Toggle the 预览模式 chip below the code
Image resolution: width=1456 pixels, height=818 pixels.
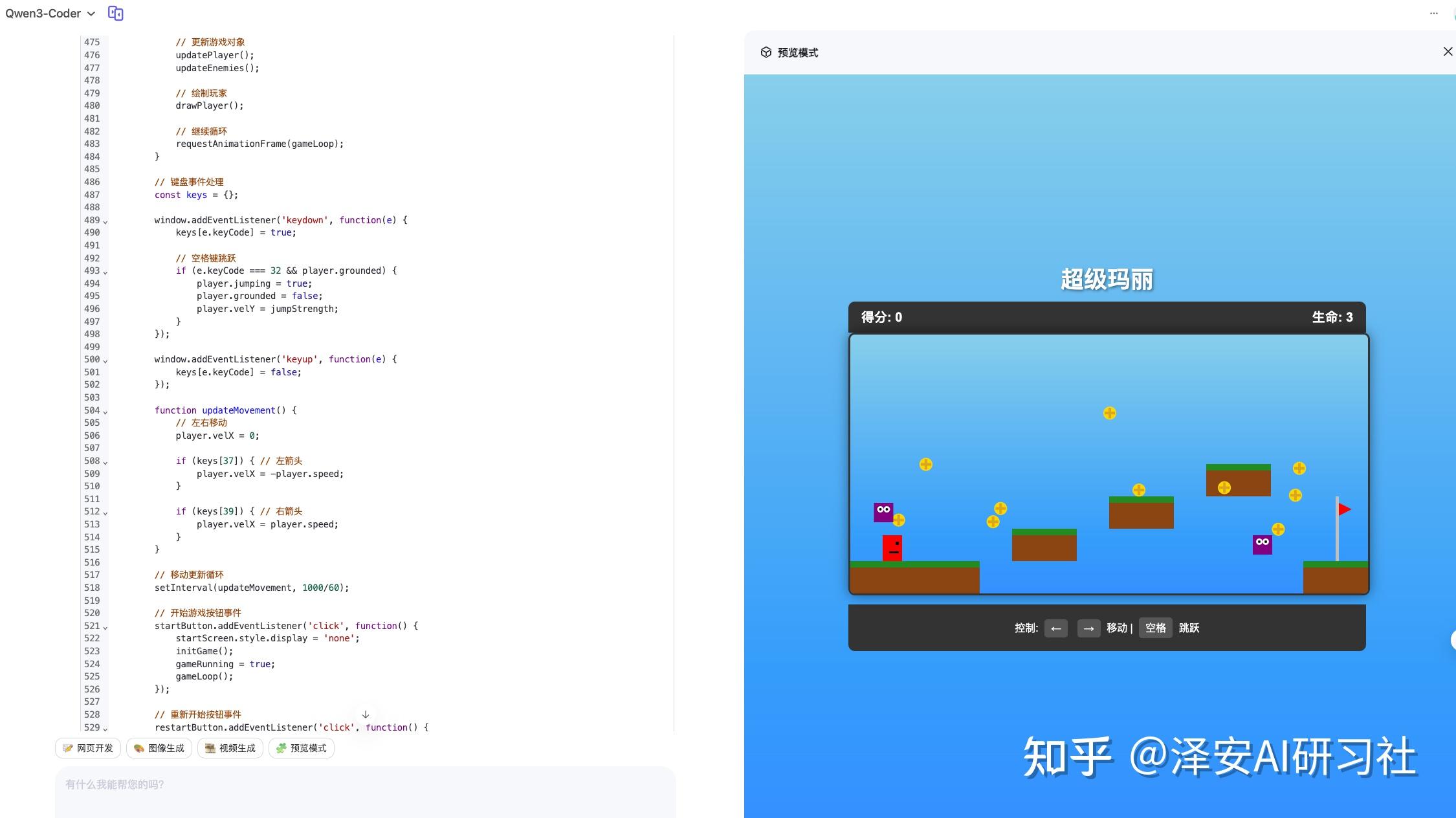coord(302,748)
